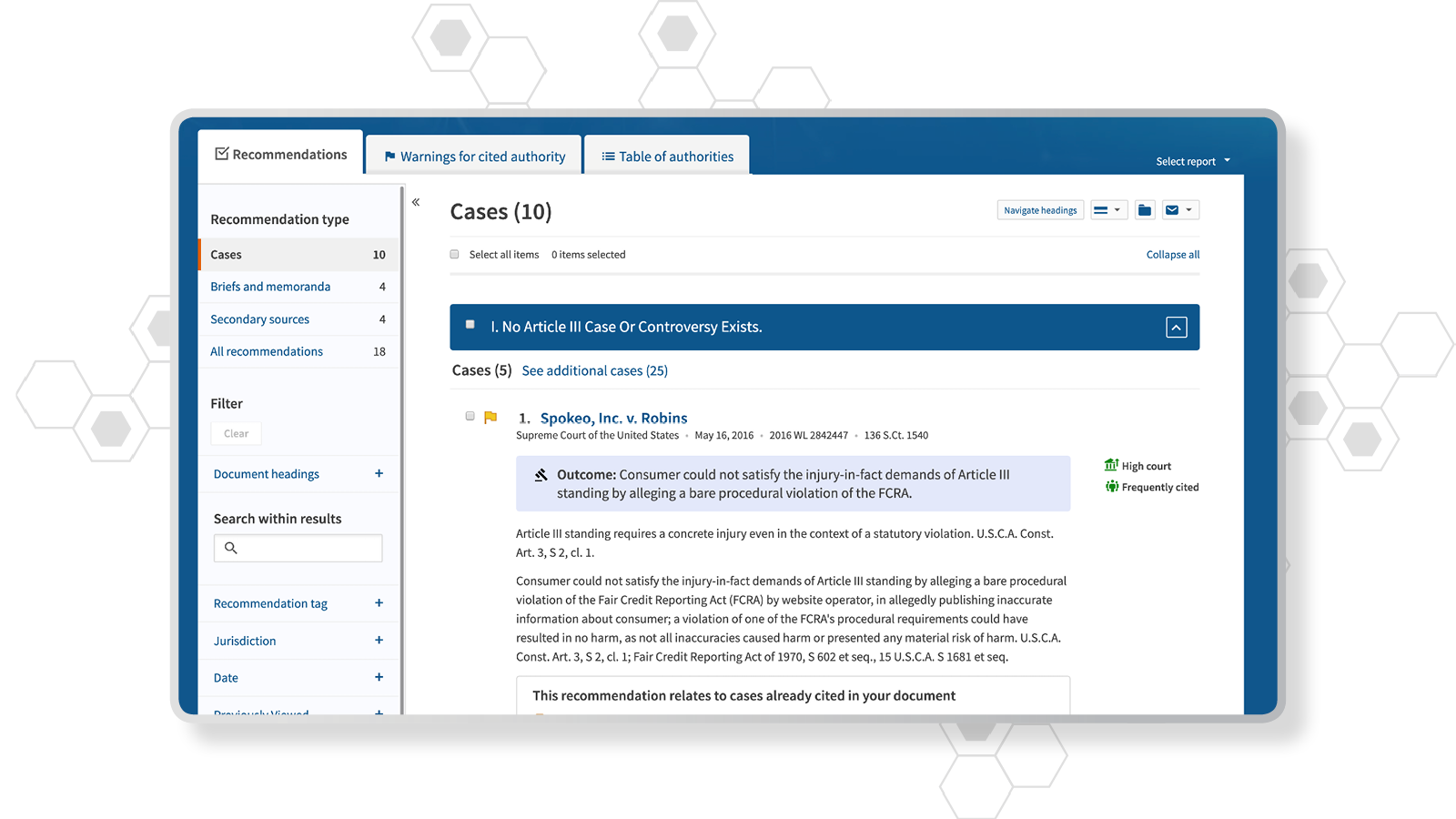Click the yellow flag beside Spokeo case

490,418
